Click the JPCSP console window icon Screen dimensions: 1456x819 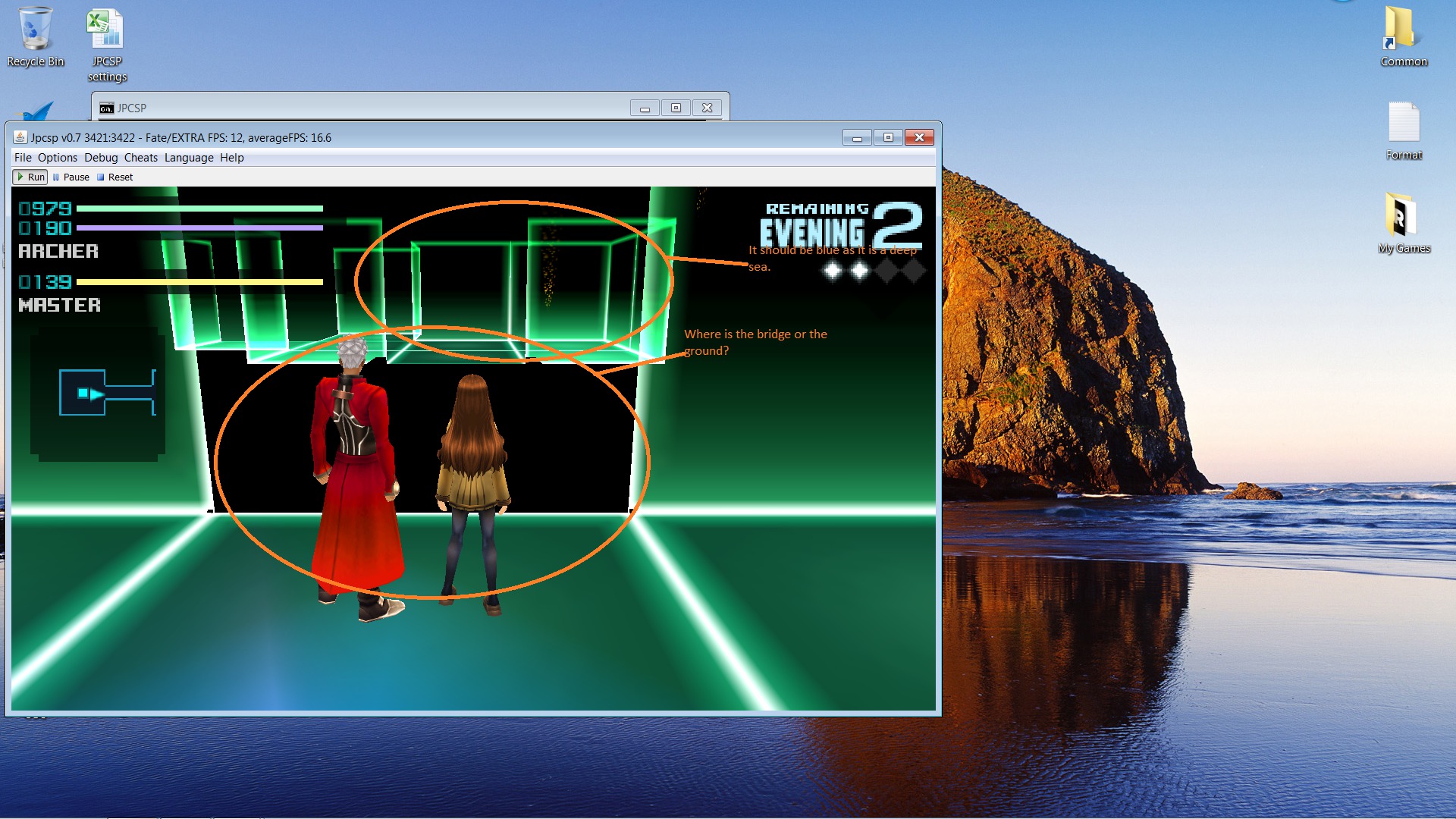tap(106, 108)
